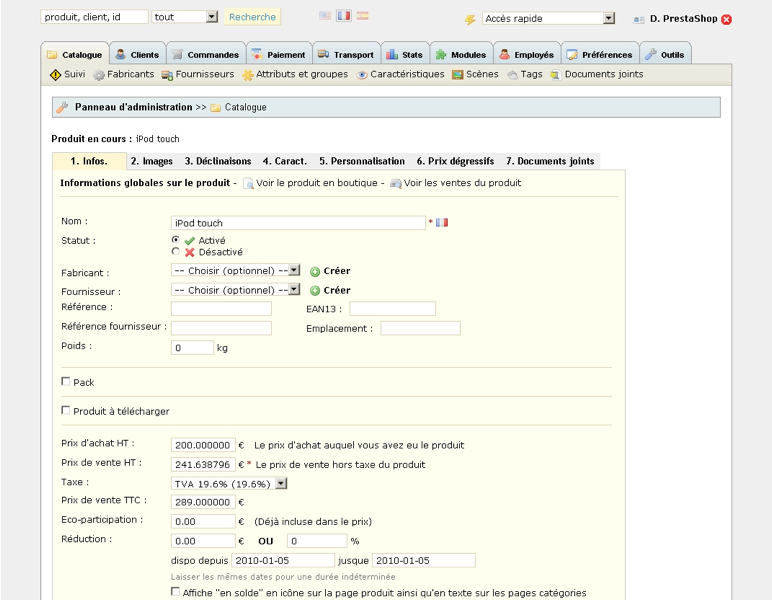The height and width of the screenshot is (600, 772).
Task: Click the 'produit, client, id' search field
Action: (94, 17)
